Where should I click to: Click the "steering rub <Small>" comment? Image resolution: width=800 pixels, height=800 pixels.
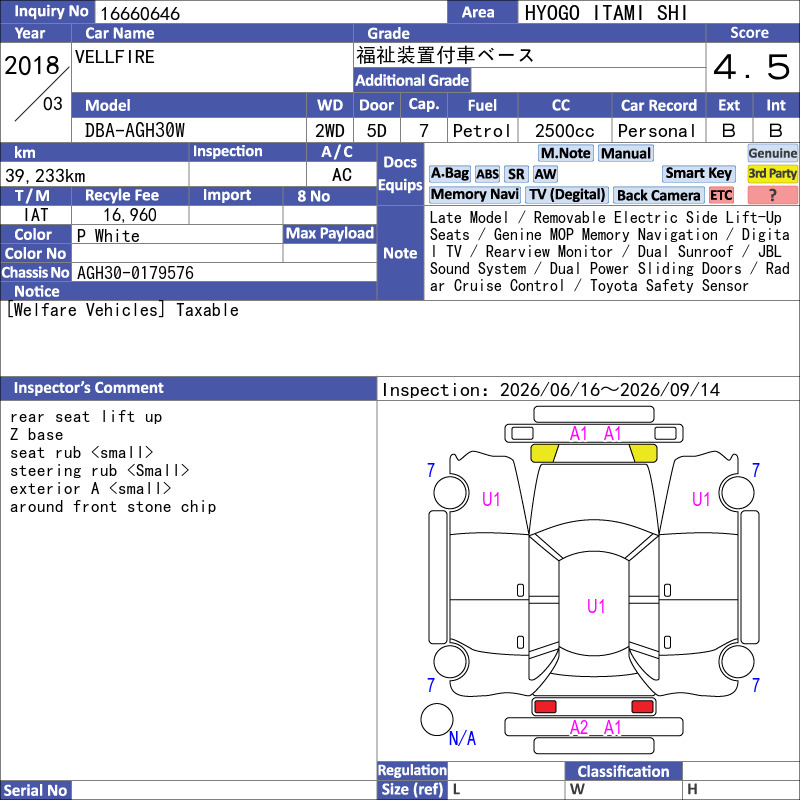point(99,470)
